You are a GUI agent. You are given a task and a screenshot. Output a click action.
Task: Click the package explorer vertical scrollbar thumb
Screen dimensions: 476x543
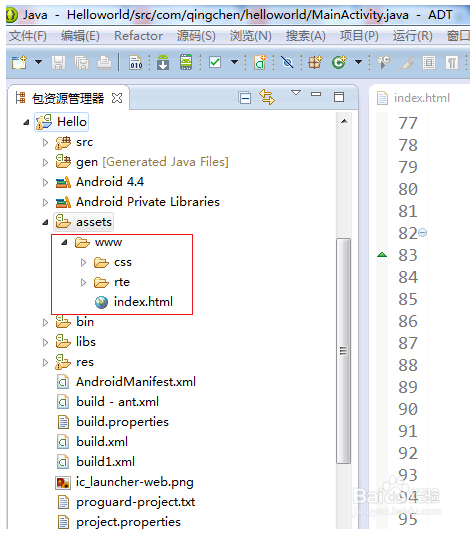pos(343,350)
